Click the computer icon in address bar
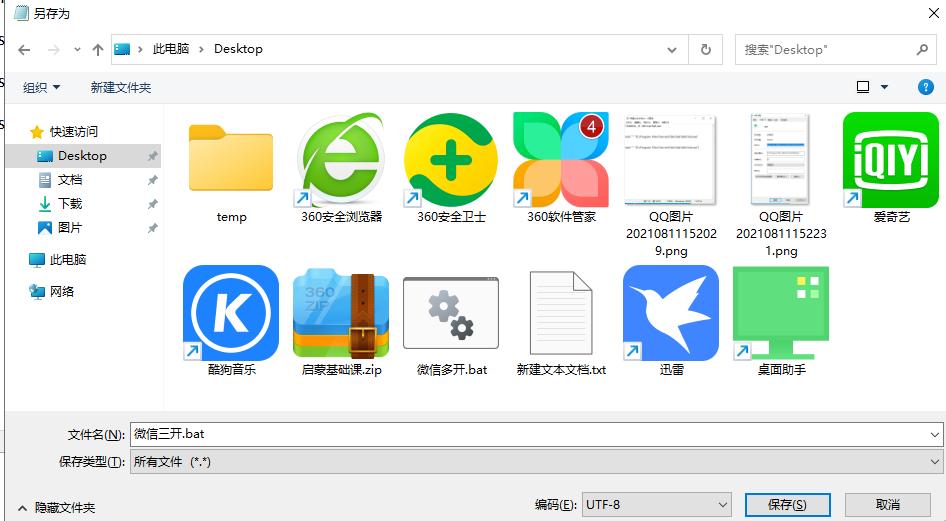 coord(122,49)
